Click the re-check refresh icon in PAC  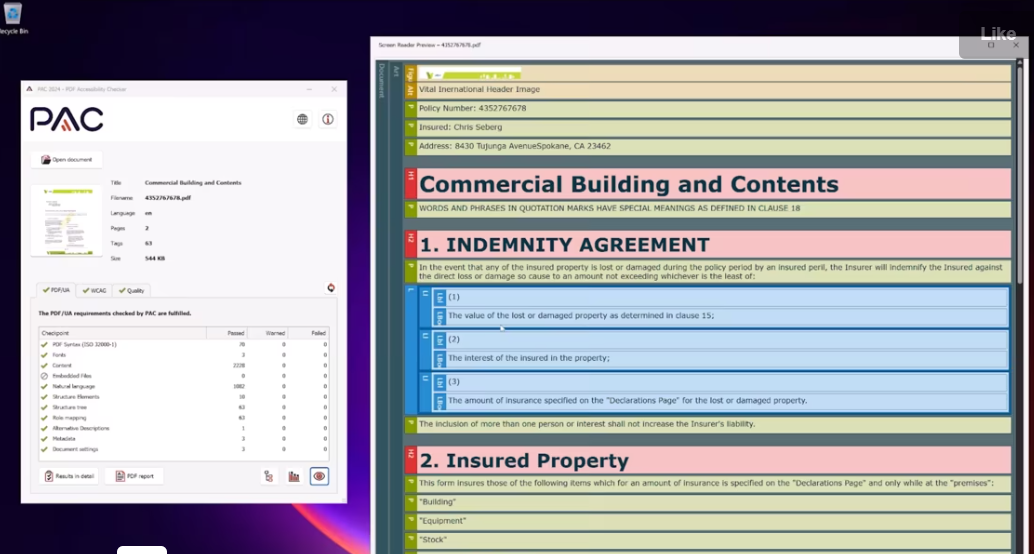point(330,288)
